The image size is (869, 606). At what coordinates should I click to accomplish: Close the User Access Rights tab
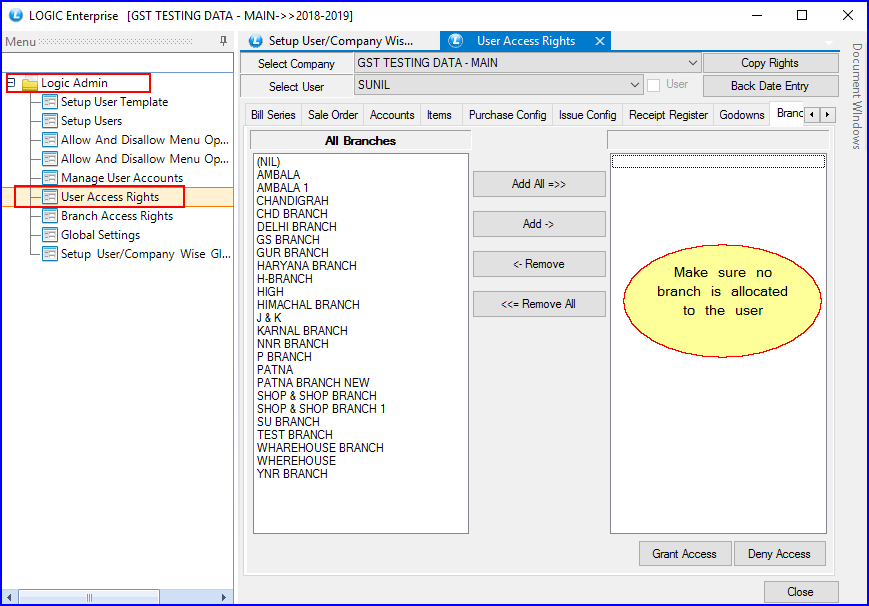(599, 41)
